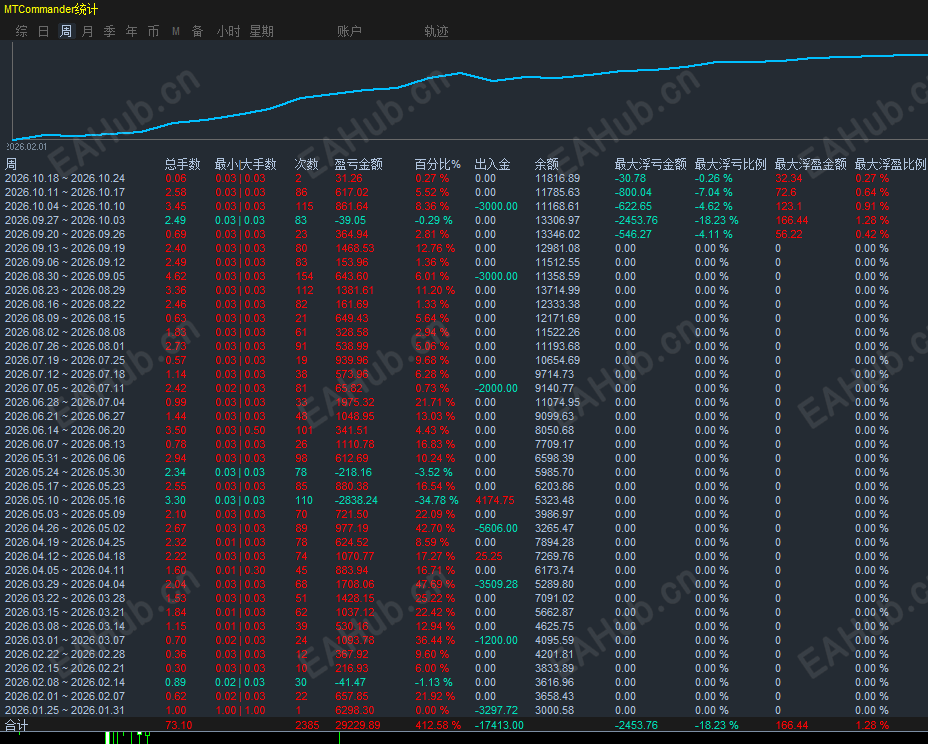Viewport: 928px width, 744px height.
Task: Click the balance value 13714.99
Action: point(558,290)
